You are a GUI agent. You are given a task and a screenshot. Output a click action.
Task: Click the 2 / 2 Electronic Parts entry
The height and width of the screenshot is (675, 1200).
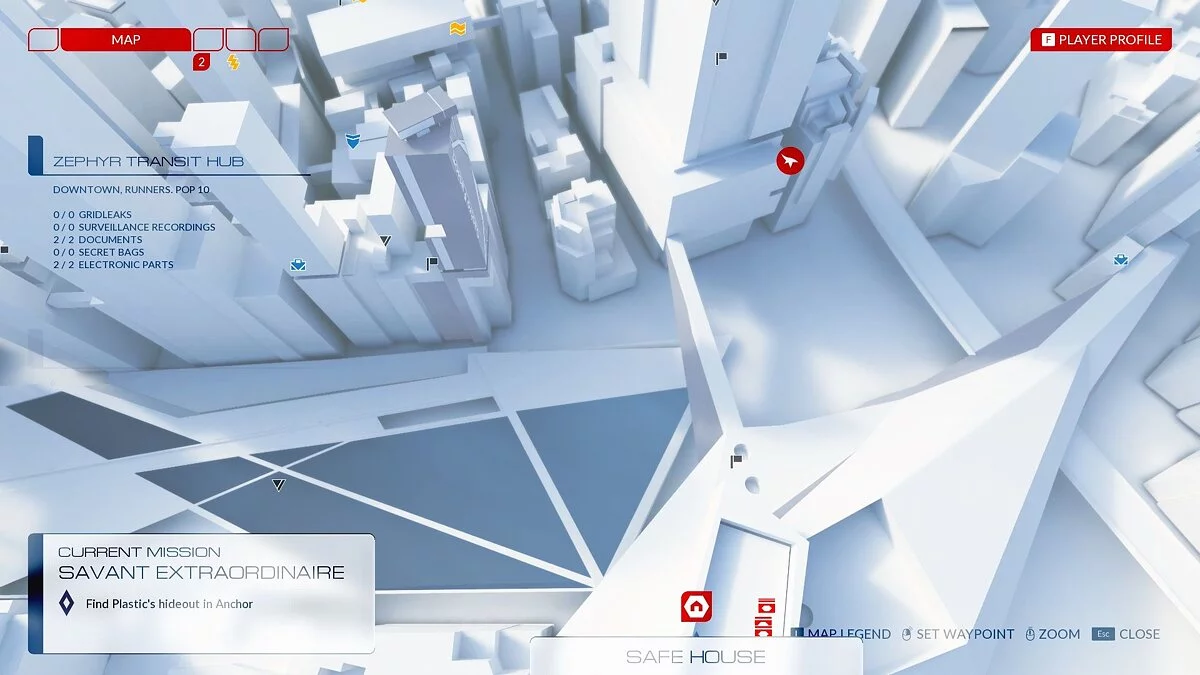pyautogui.click(x=114, y=265)
